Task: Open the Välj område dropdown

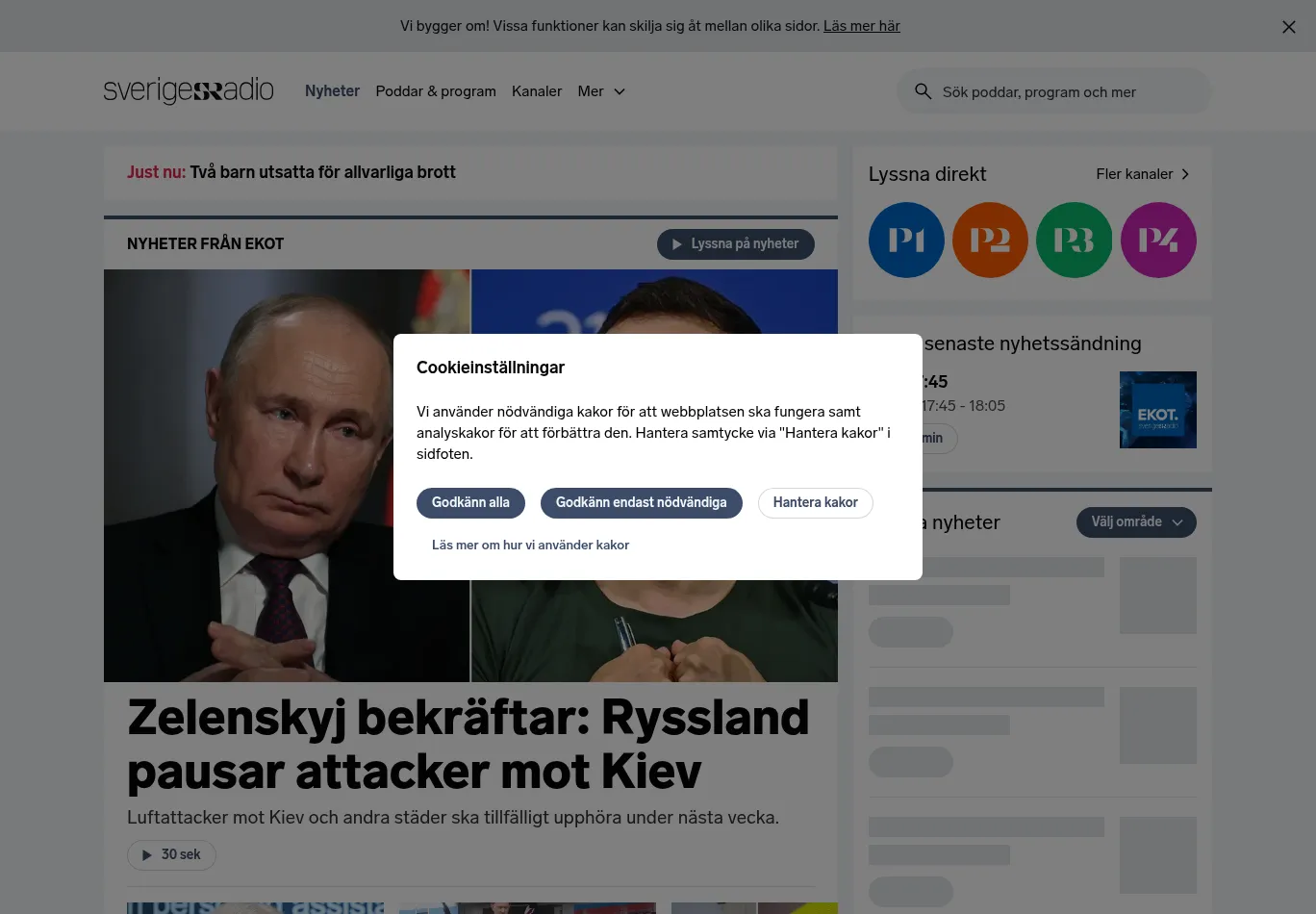Action: click(1136, 521)
